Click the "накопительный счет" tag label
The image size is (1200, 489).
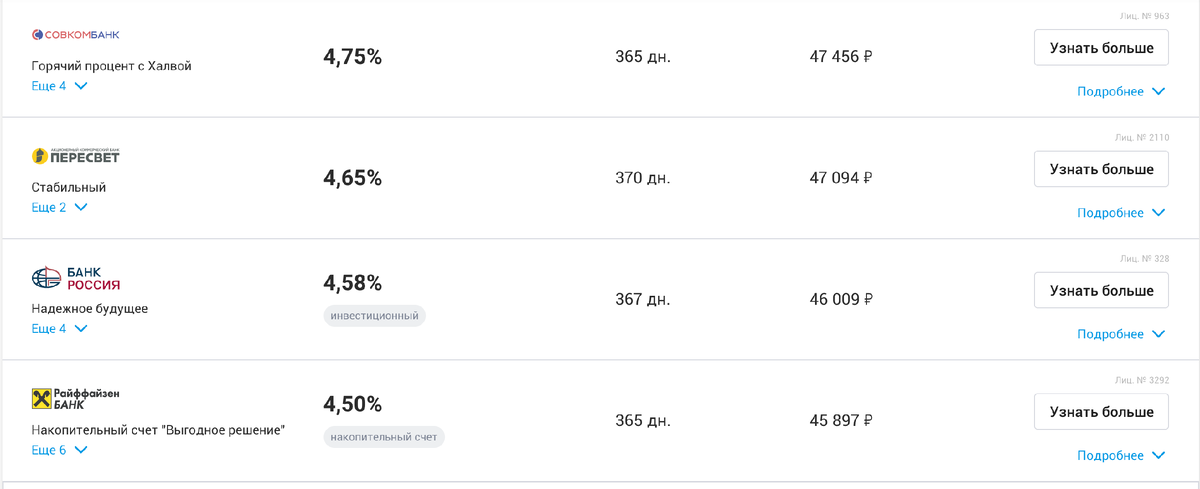(384, 437)
